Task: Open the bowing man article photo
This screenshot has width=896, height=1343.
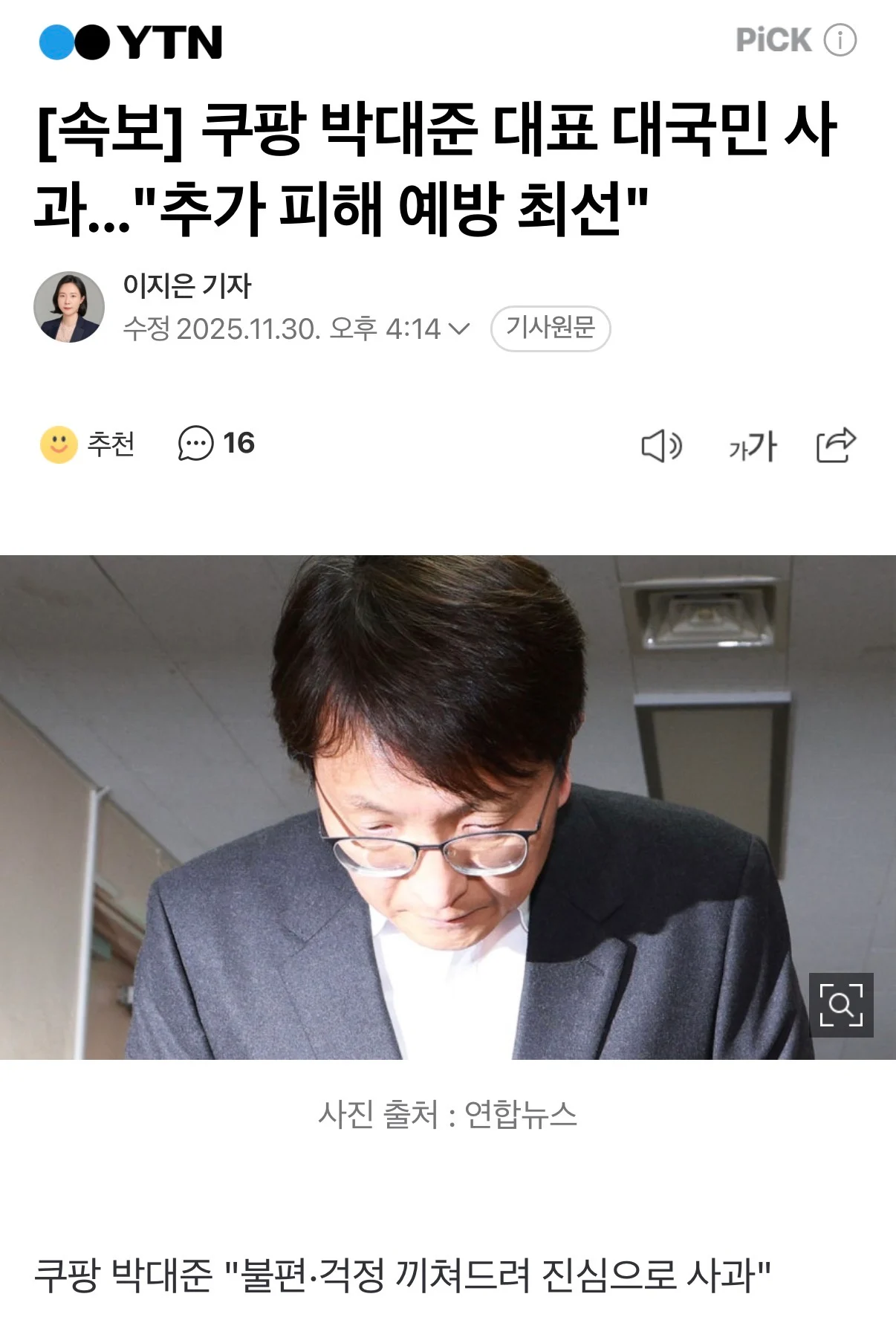Action: click(x=448, y=807)
